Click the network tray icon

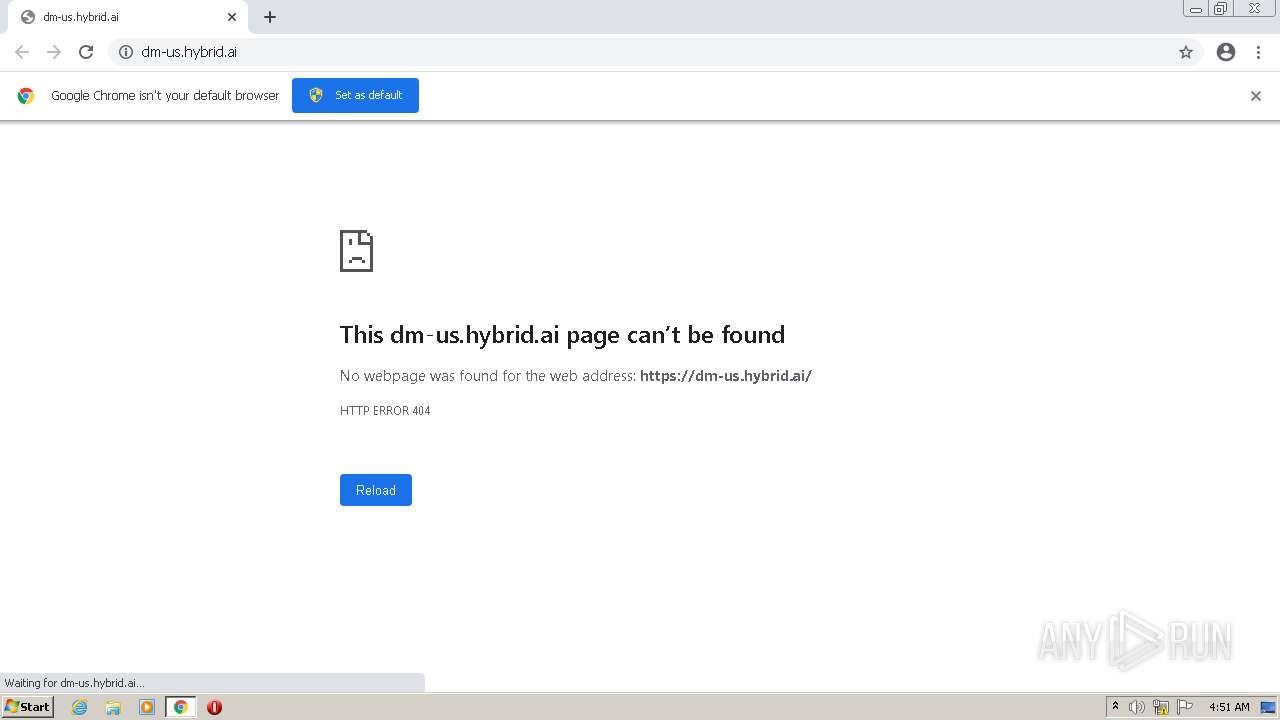(x=1161, y=707)
